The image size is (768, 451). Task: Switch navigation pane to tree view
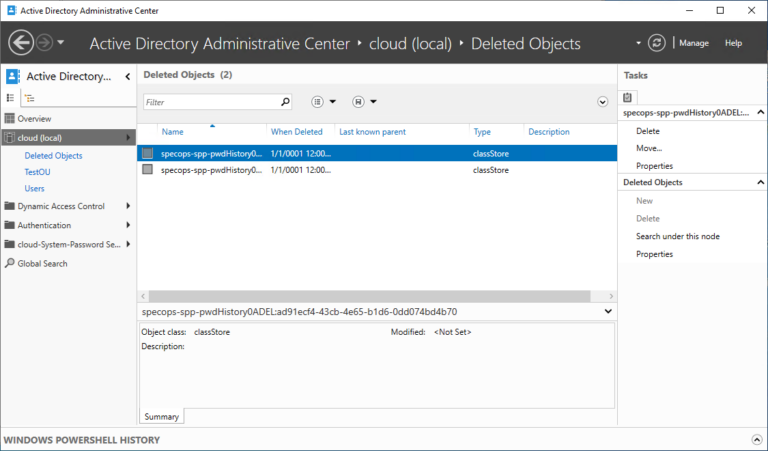tap(30, 98)
